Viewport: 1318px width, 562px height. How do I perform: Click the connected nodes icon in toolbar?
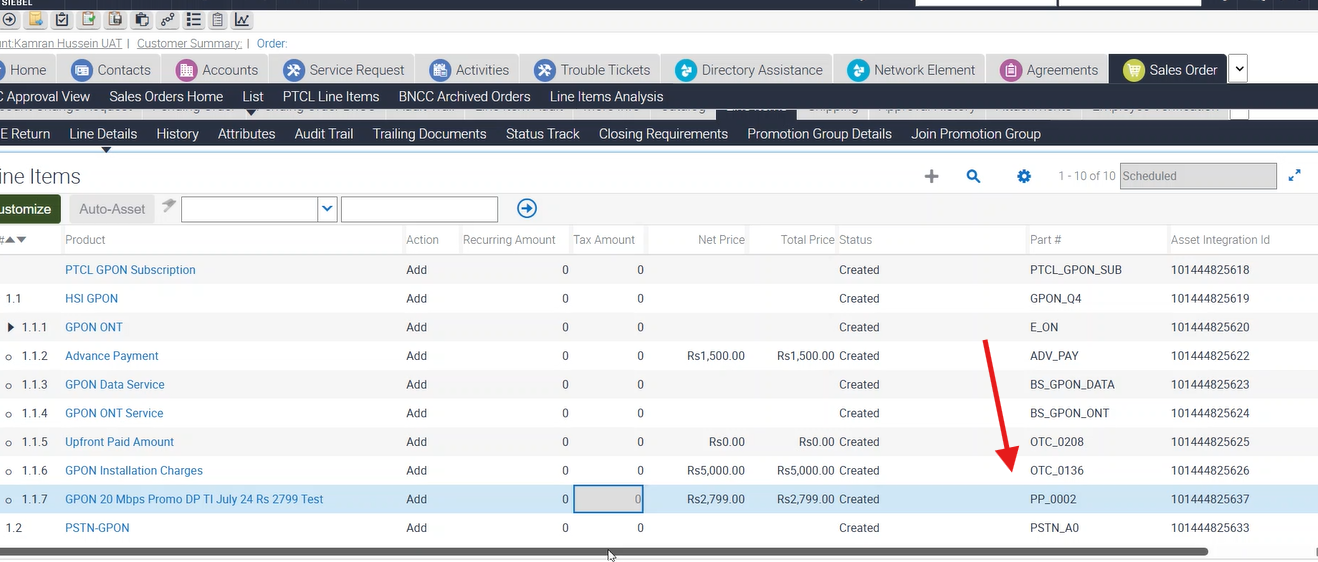tap(167, 19)
